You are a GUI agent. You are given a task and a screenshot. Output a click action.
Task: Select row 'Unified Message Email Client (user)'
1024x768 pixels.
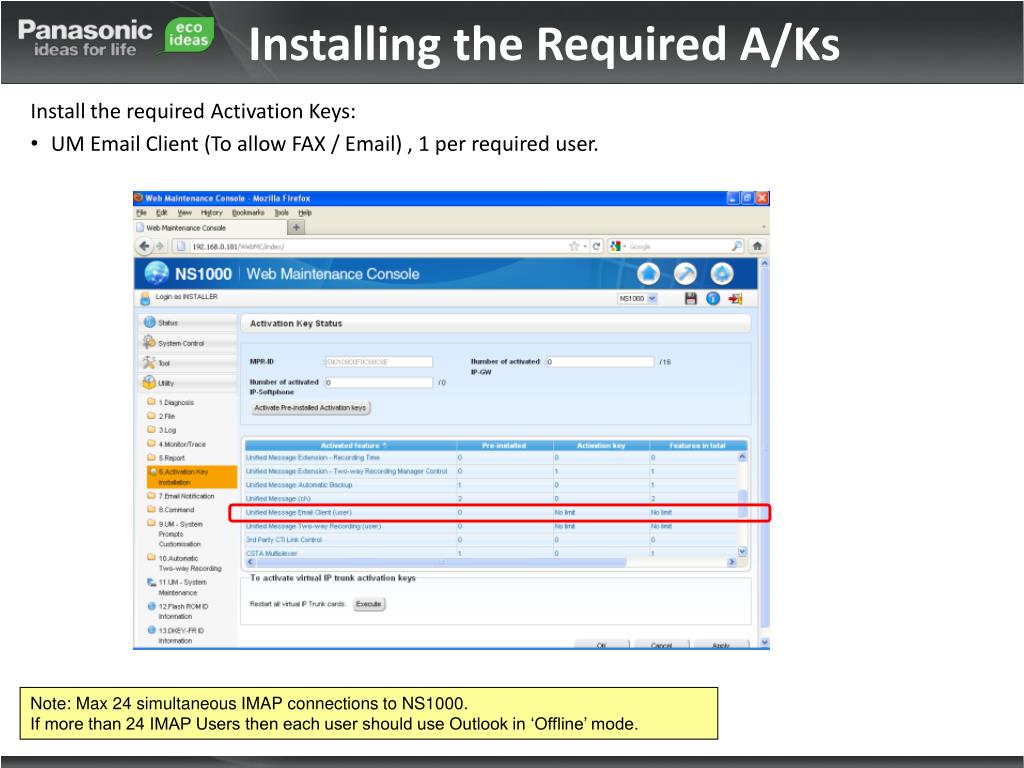(491, 513)
